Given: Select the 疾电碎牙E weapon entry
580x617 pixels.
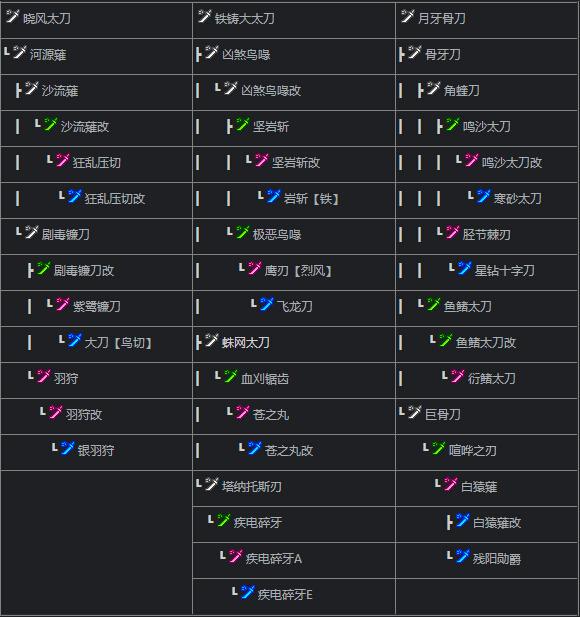Looking at the screenshot, I should (285, 595).
